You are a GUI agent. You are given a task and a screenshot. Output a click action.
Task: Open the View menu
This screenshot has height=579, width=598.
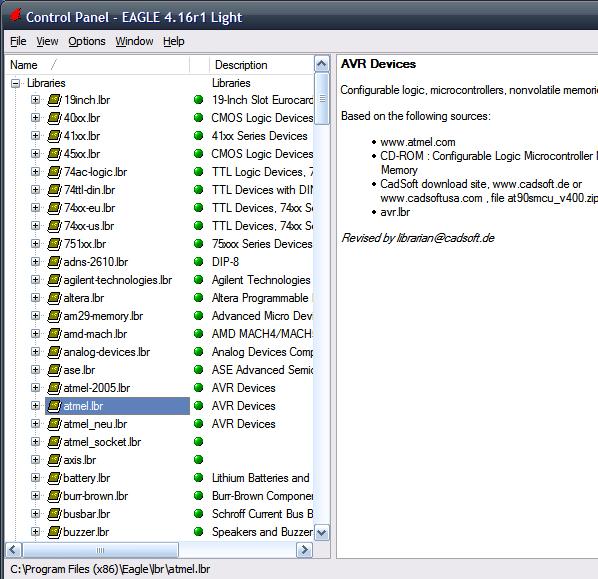[47, 41]
